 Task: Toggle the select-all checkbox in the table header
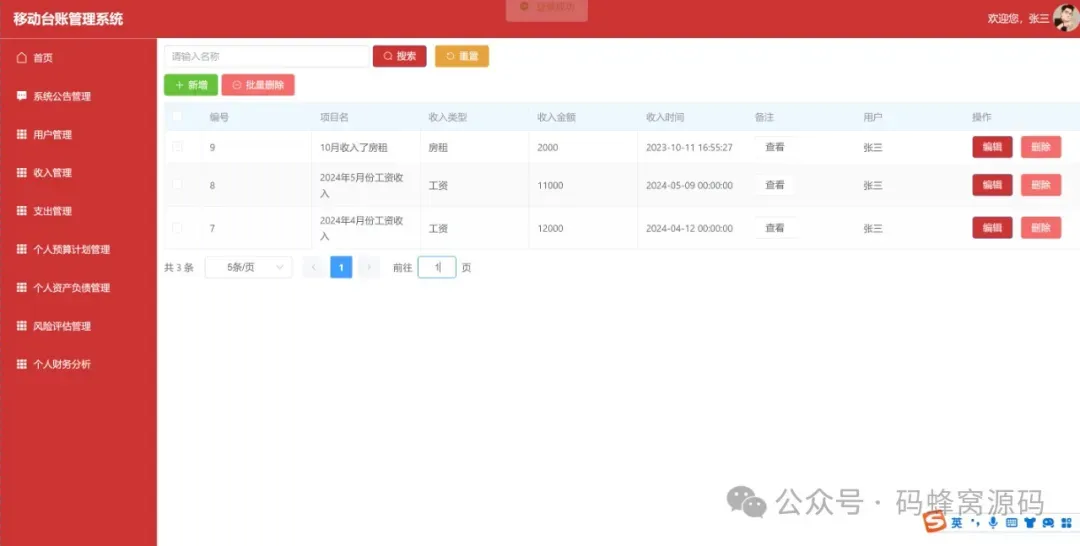(177, 116)
